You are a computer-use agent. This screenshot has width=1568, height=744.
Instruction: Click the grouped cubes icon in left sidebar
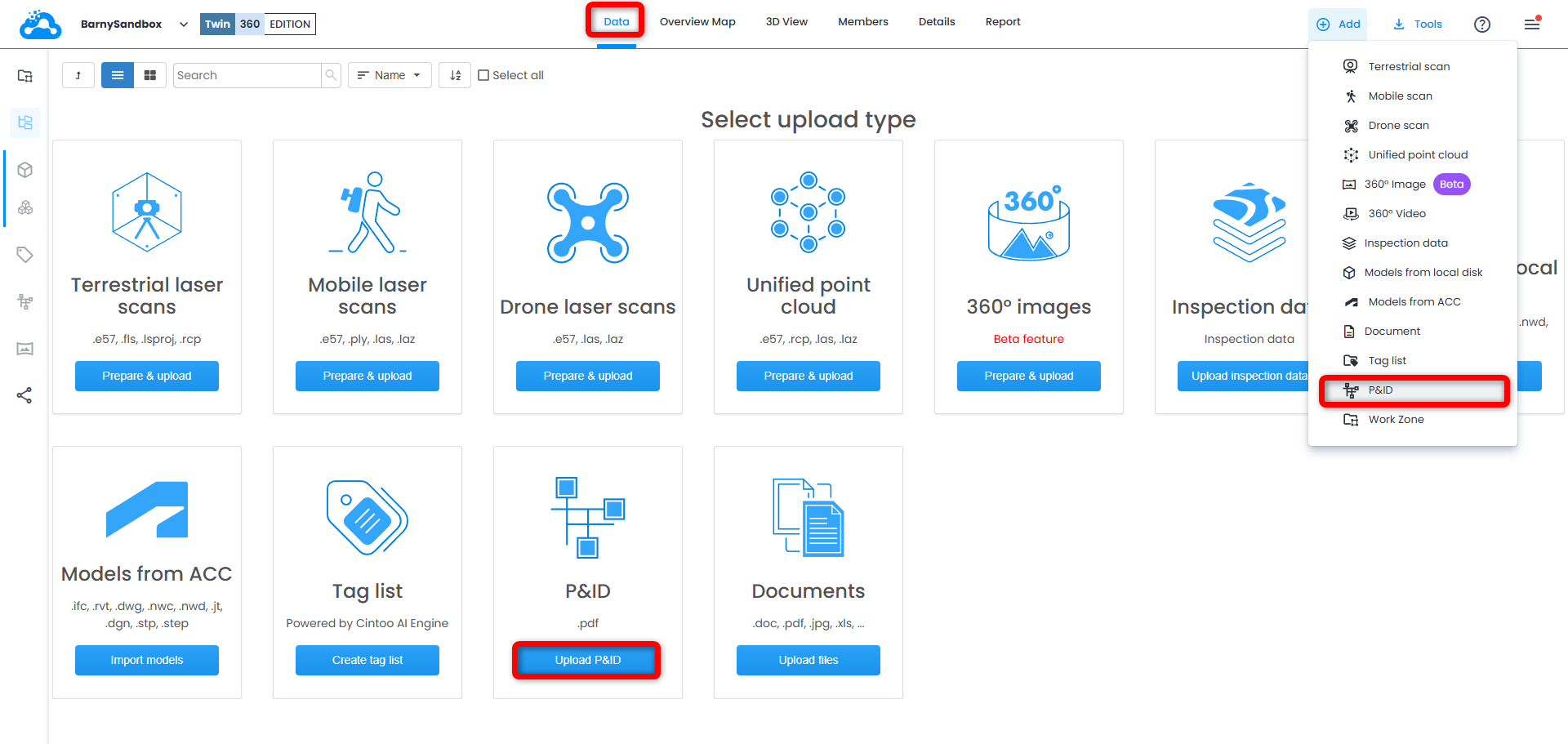25,207
